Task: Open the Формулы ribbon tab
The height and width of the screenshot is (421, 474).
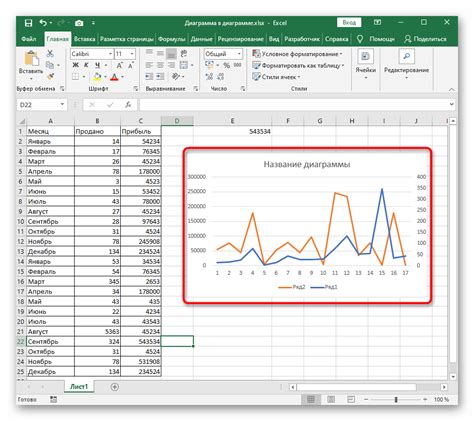Action: click(x=171, y=39)
